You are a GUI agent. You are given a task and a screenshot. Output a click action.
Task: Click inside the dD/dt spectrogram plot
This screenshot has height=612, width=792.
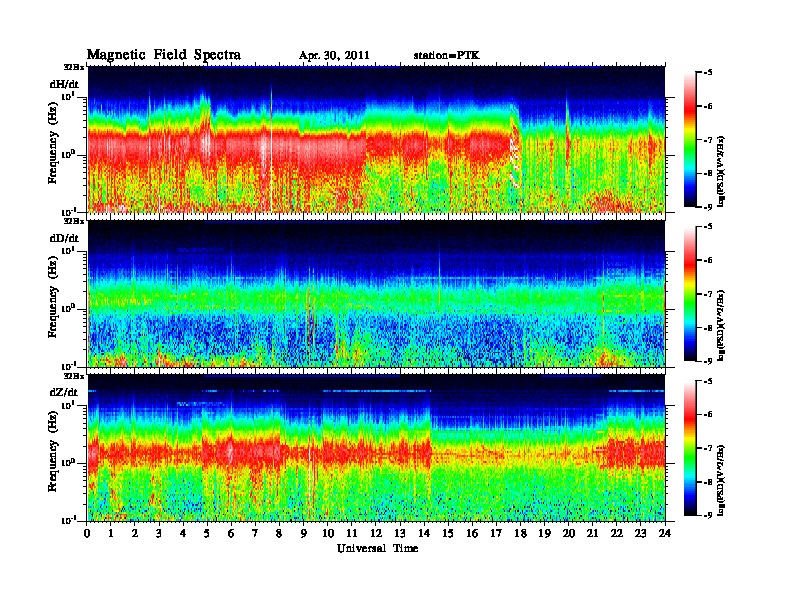click(x=376, y=294)
